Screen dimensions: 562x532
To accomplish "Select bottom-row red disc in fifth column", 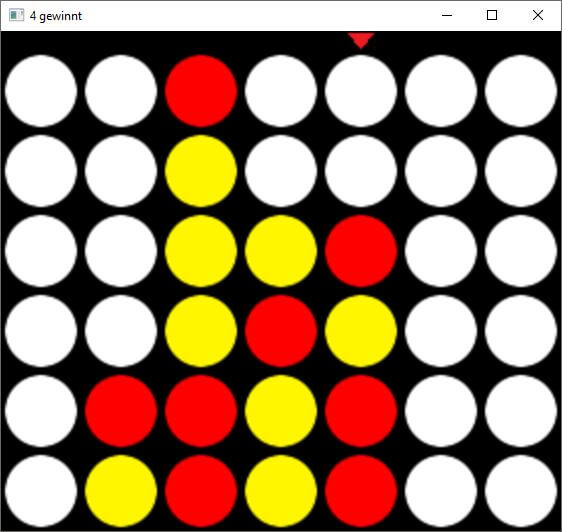I will (361, 490).
